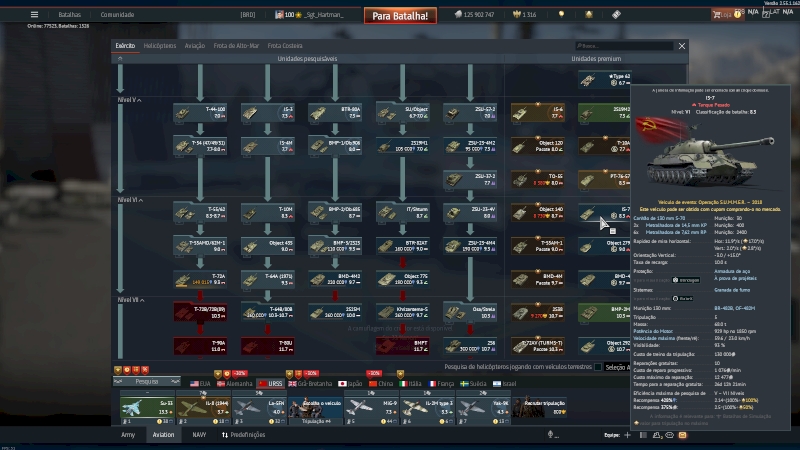Click the vehicle search input field

pos(623,46)
